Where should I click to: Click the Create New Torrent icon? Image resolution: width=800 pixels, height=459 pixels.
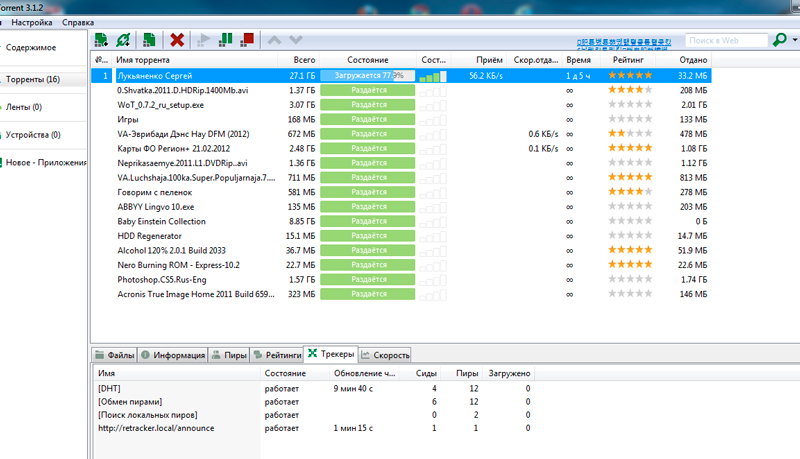(x=149, y=40)
